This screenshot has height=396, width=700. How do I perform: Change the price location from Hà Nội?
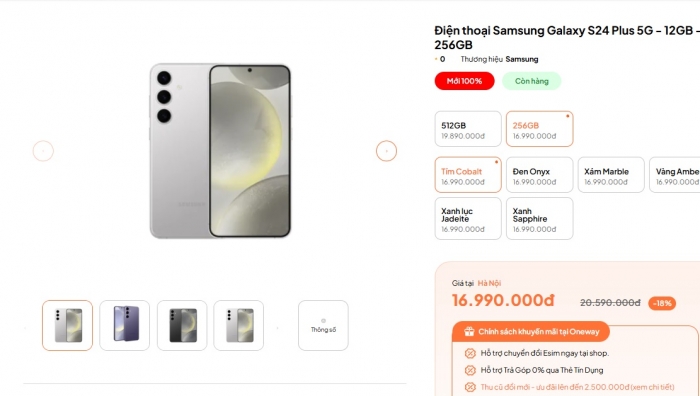click(x=489, y=283)
